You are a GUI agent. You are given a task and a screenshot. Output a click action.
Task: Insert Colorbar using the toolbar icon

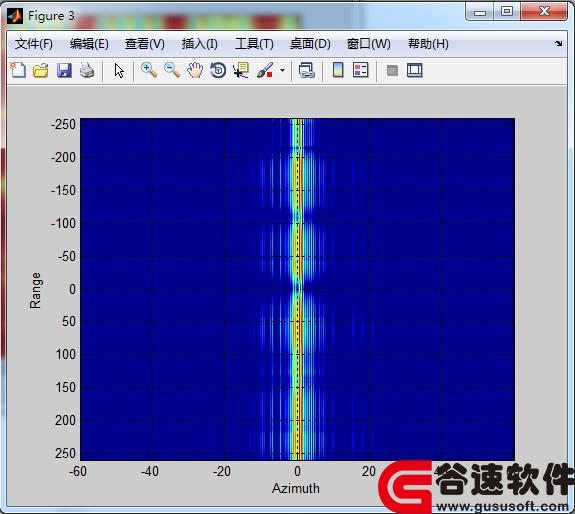pos(338,70)
